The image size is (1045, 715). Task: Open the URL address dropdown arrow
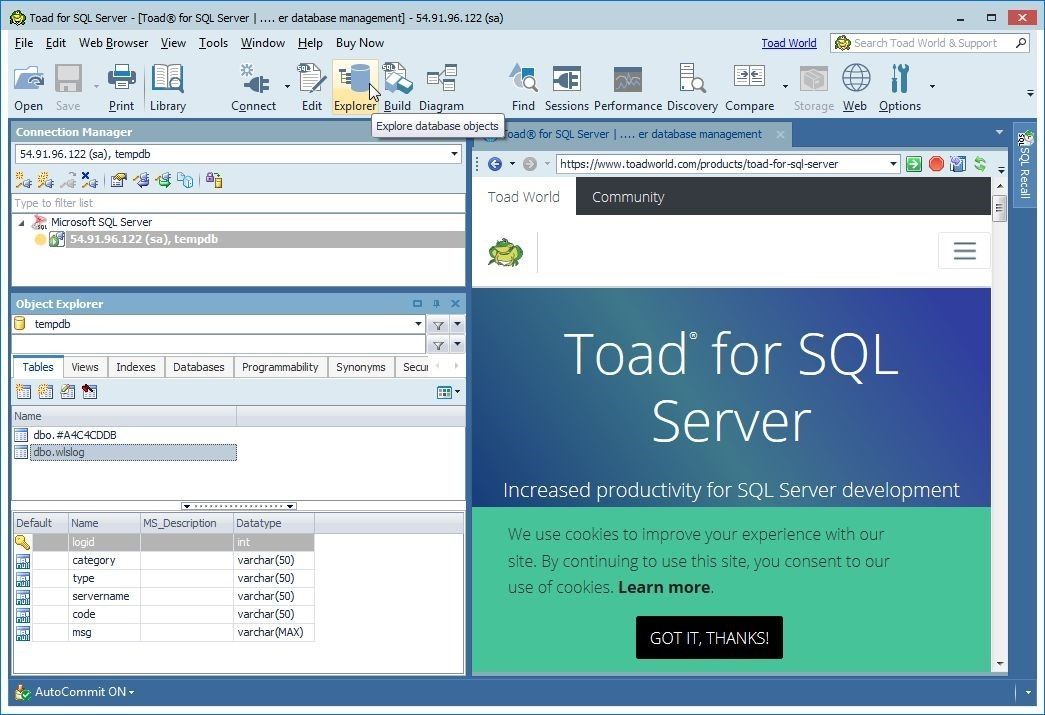(893, 164)
